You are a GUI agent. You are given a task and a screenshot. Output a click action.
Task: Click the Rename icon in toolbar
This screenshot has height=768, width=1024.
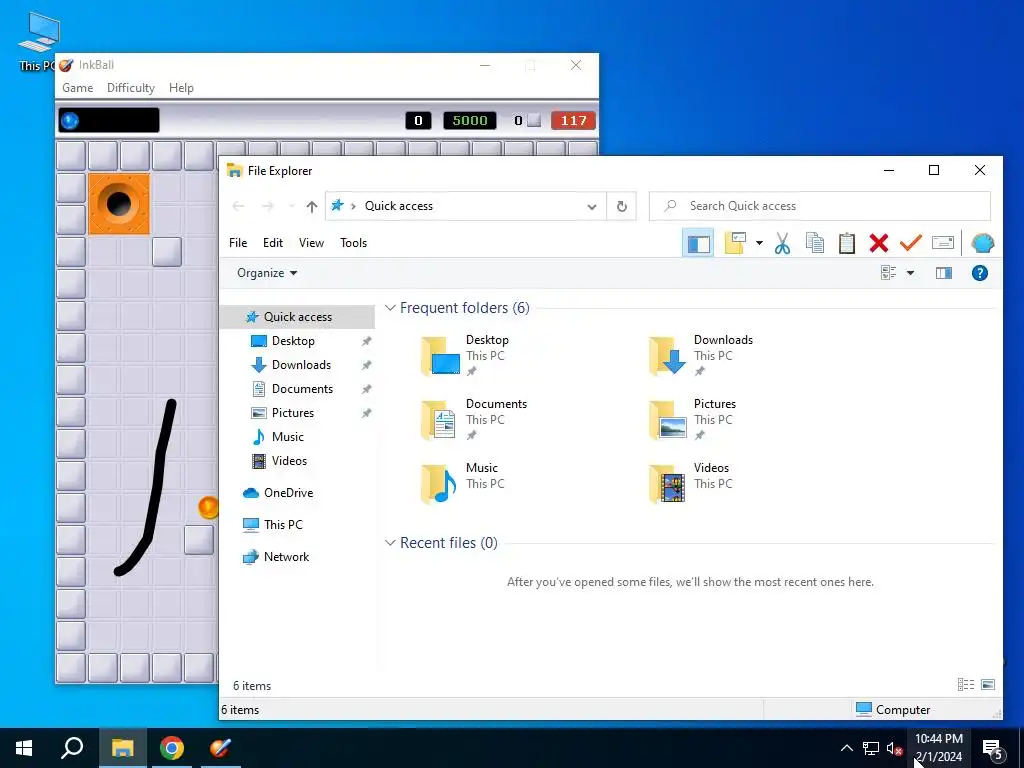[x=942, y=243]
